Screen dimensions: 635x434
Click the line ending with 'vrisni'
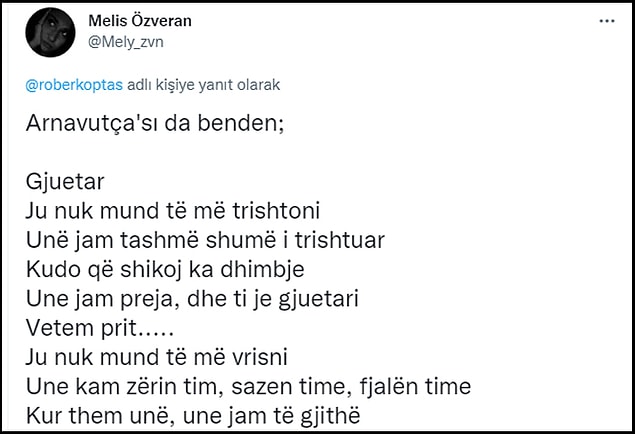click(x=157, y=357)
